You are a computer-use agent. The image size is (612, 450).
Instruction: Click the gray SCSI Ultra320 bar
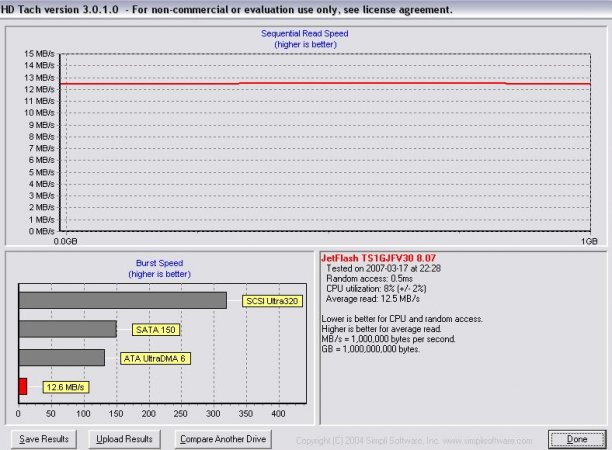[123, 301]
